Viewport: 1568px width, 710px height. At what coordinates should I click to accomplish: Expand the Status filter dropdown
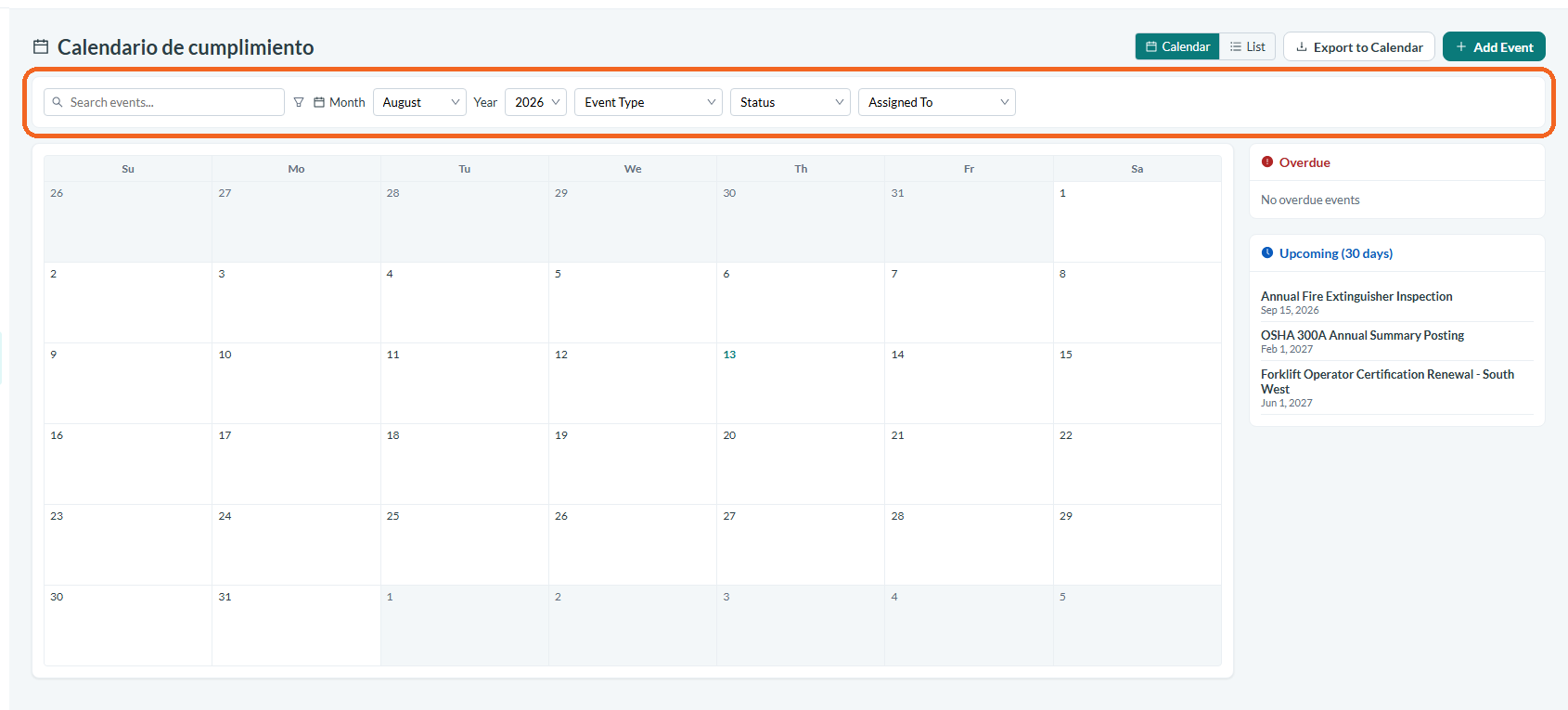click(790, 102)
